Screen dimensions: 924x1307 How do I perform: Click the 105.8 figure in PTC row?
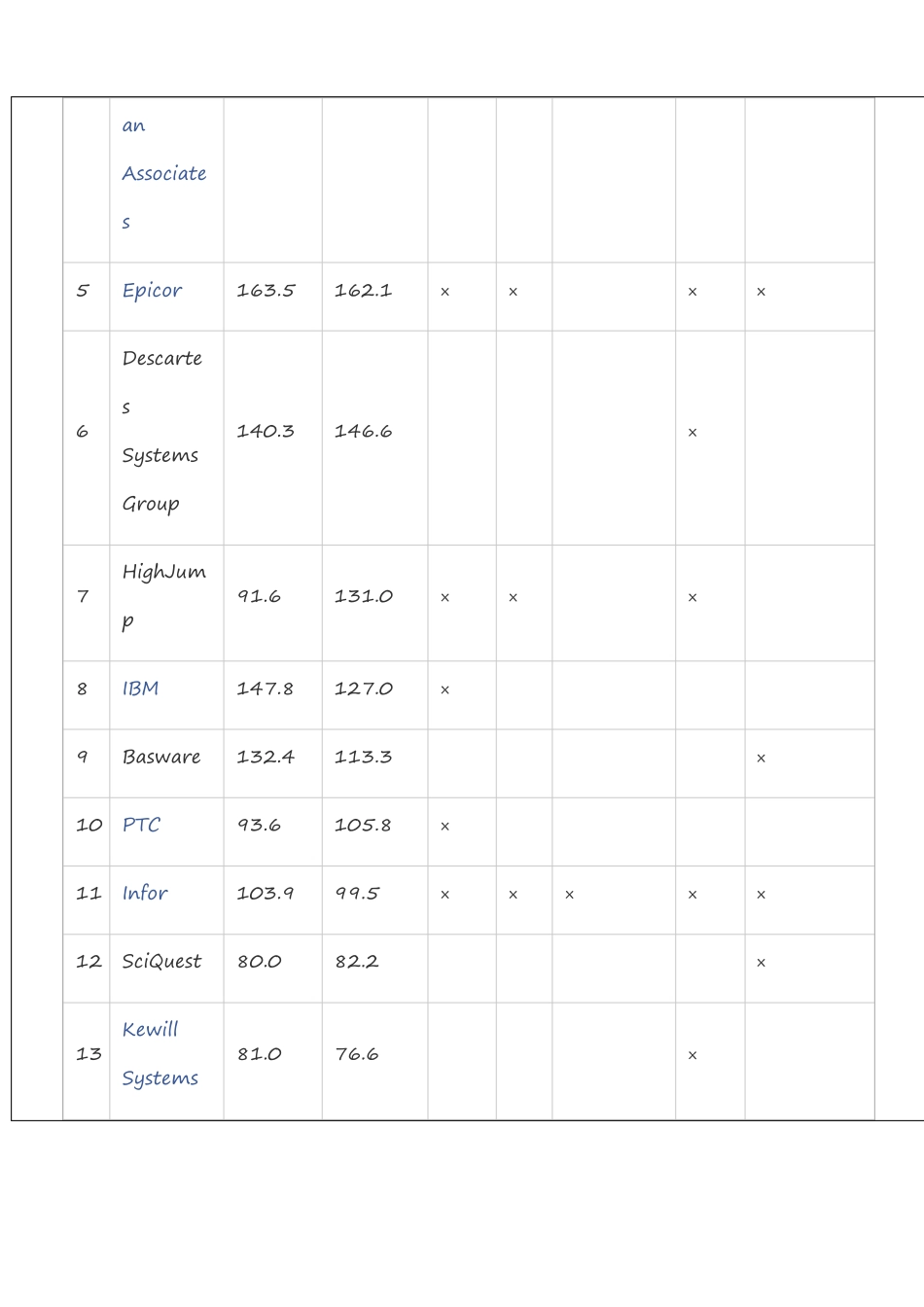coord(363,825)
